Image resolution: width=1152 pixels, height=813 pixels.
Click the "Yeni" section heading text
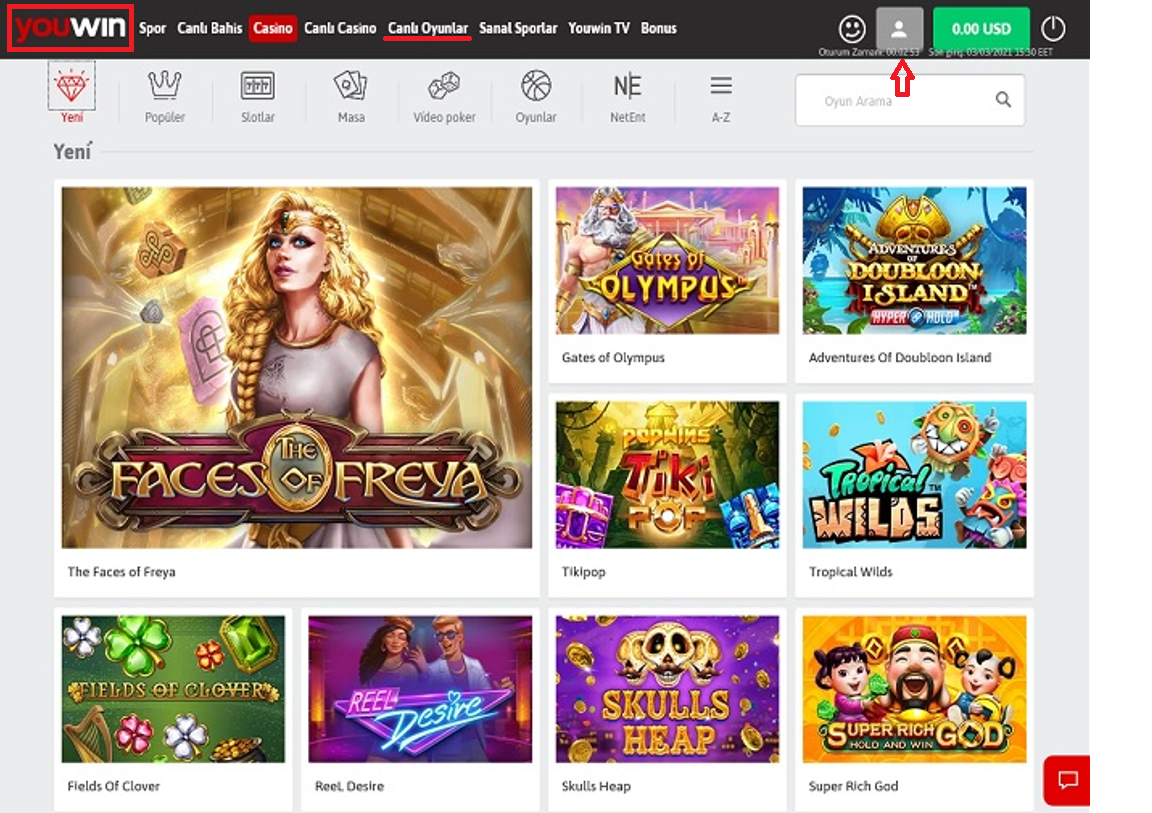coord(72,151)
